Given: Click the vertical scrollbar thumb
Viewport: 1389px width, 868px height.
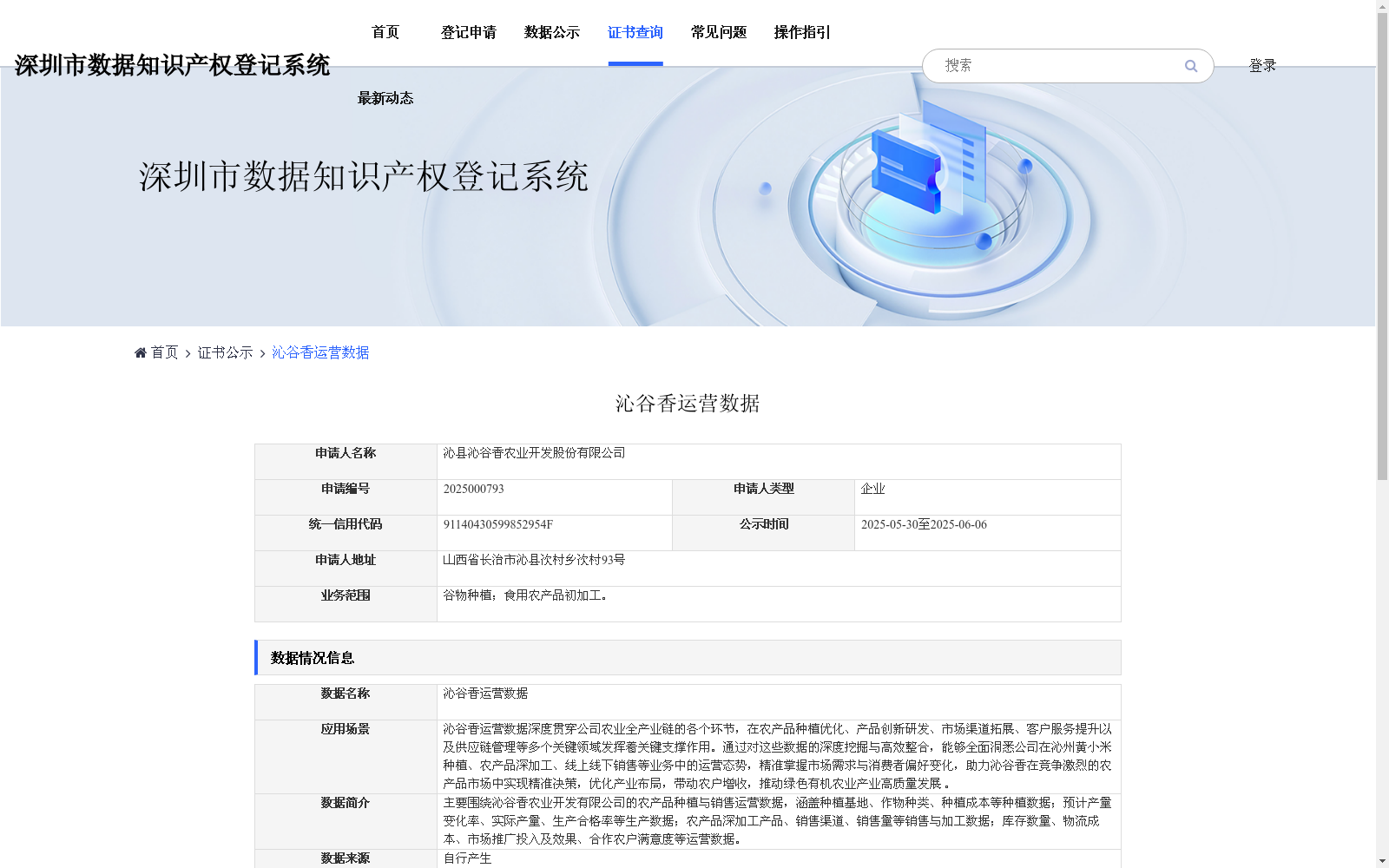Looking at the screenshot, I should (1382, 247).
